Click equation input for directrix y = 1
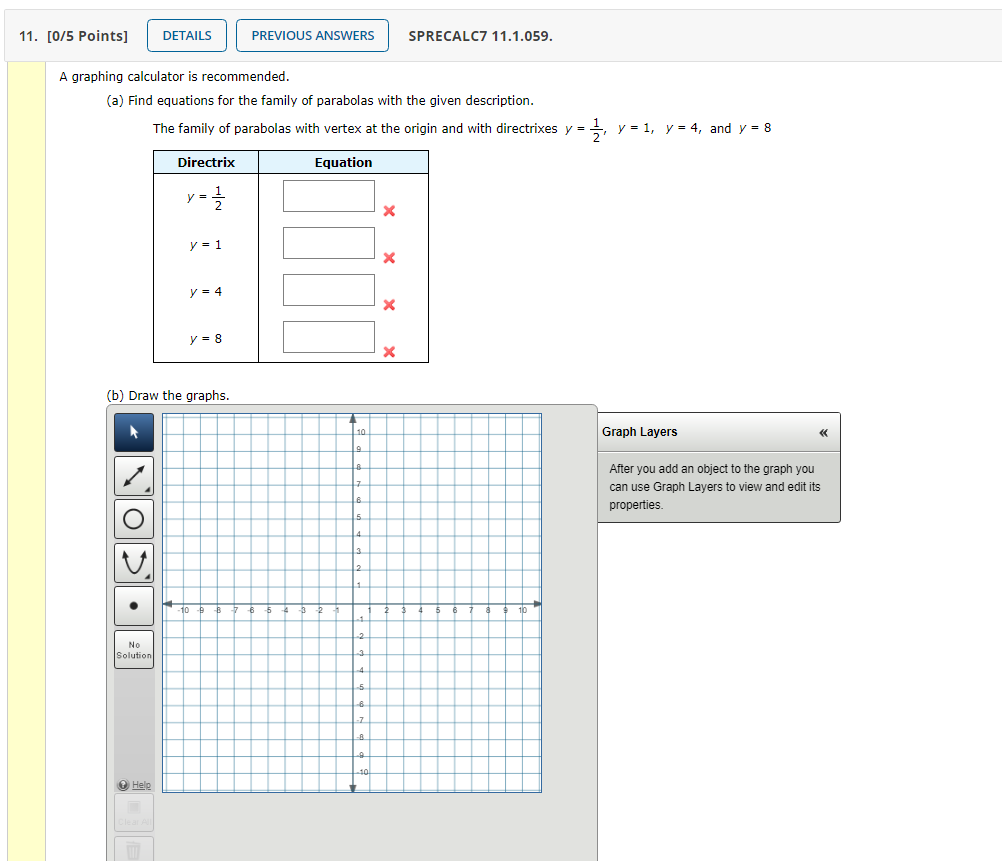Viewport: 1002px width, 861px height. tap(328, 243)
